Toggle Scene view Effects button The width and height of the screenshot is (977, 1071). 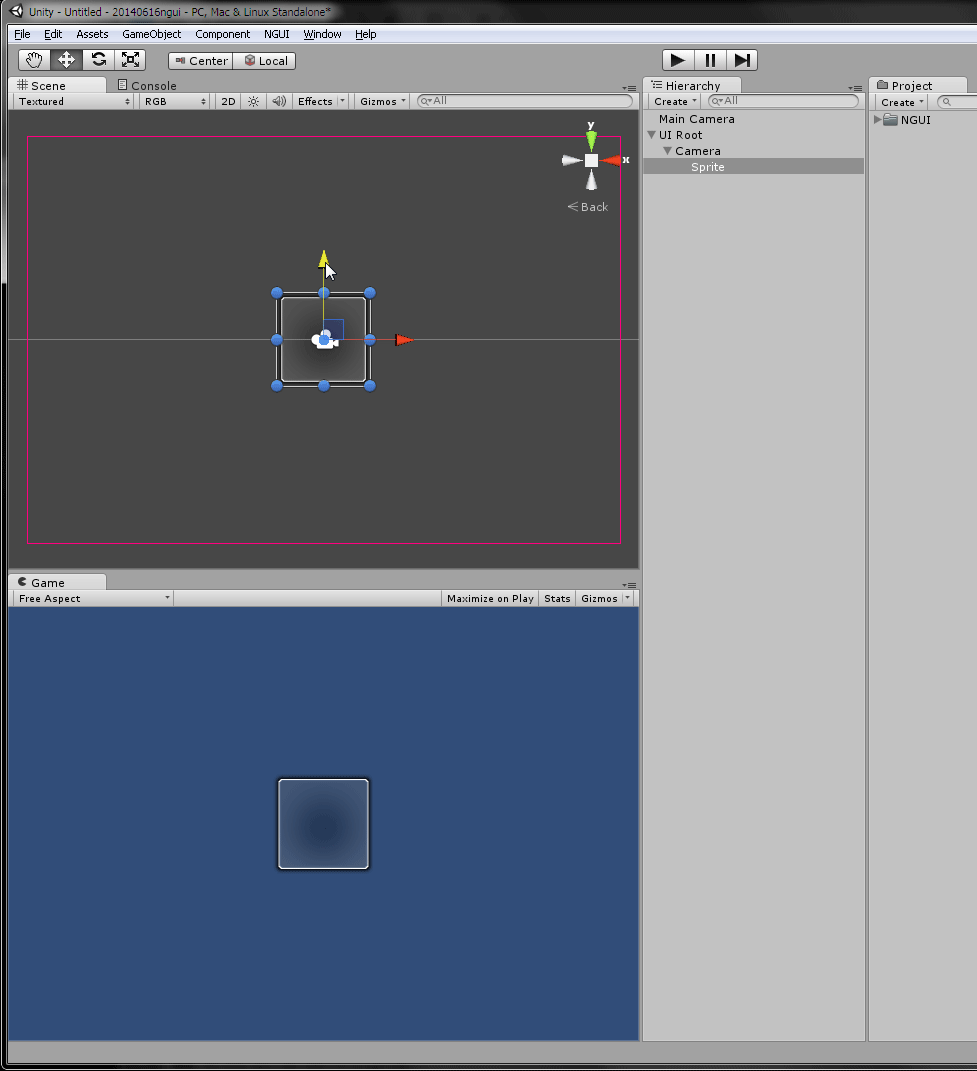(x=315, y=101)
